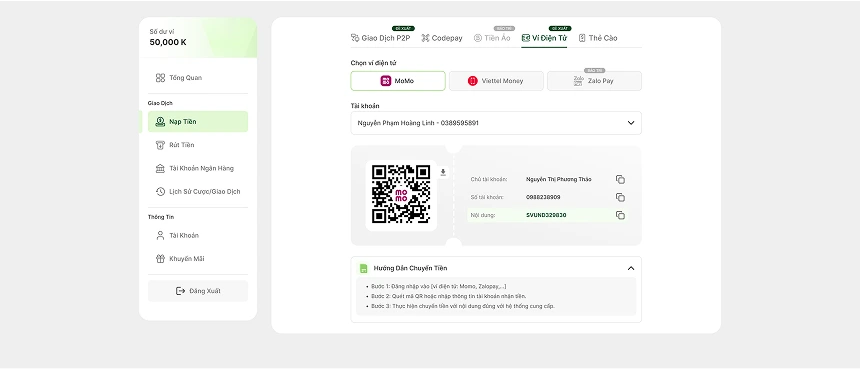Screen dimensions: 860x369
Task: Click the Ví Điện Tử wallet icon
Action: (525, 38)
